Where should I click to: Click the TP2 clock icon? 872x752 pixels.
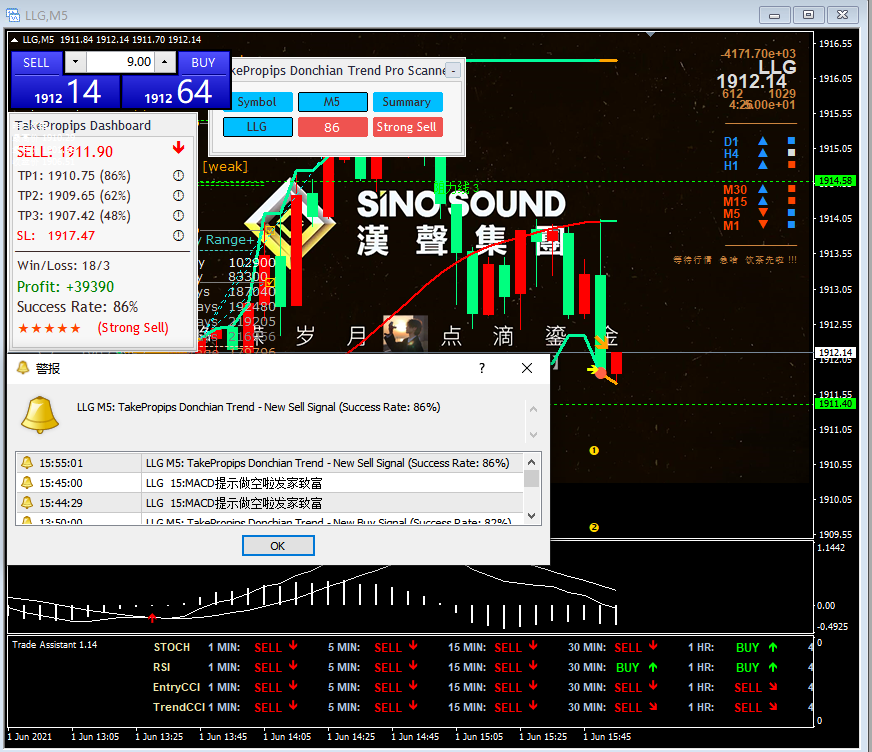178,196
